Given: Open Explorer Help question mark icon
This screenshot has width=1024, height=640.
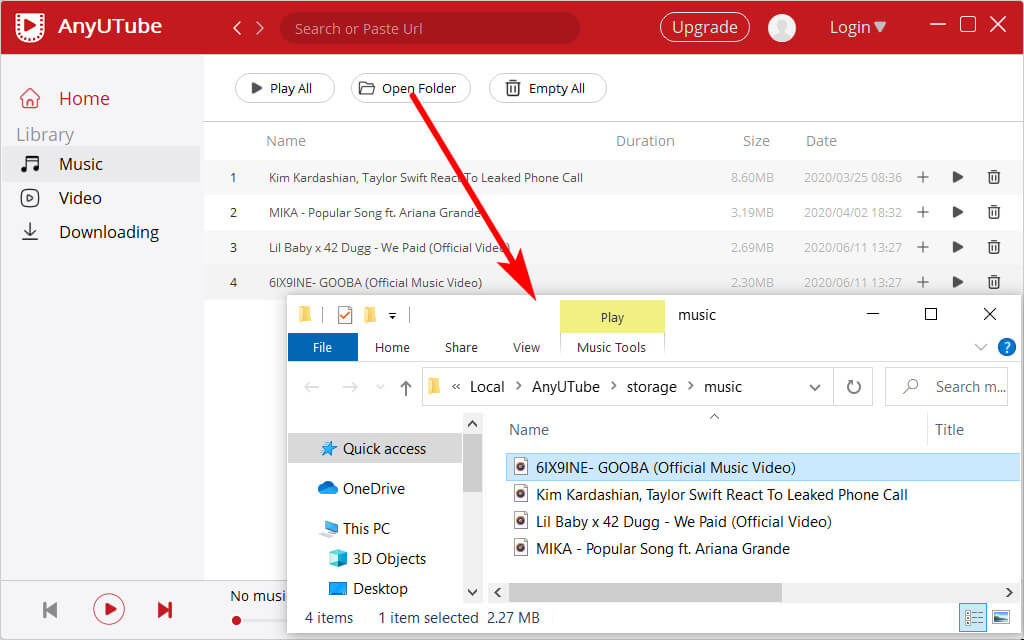Looking at the screenshot, I should pos(1007,347).
